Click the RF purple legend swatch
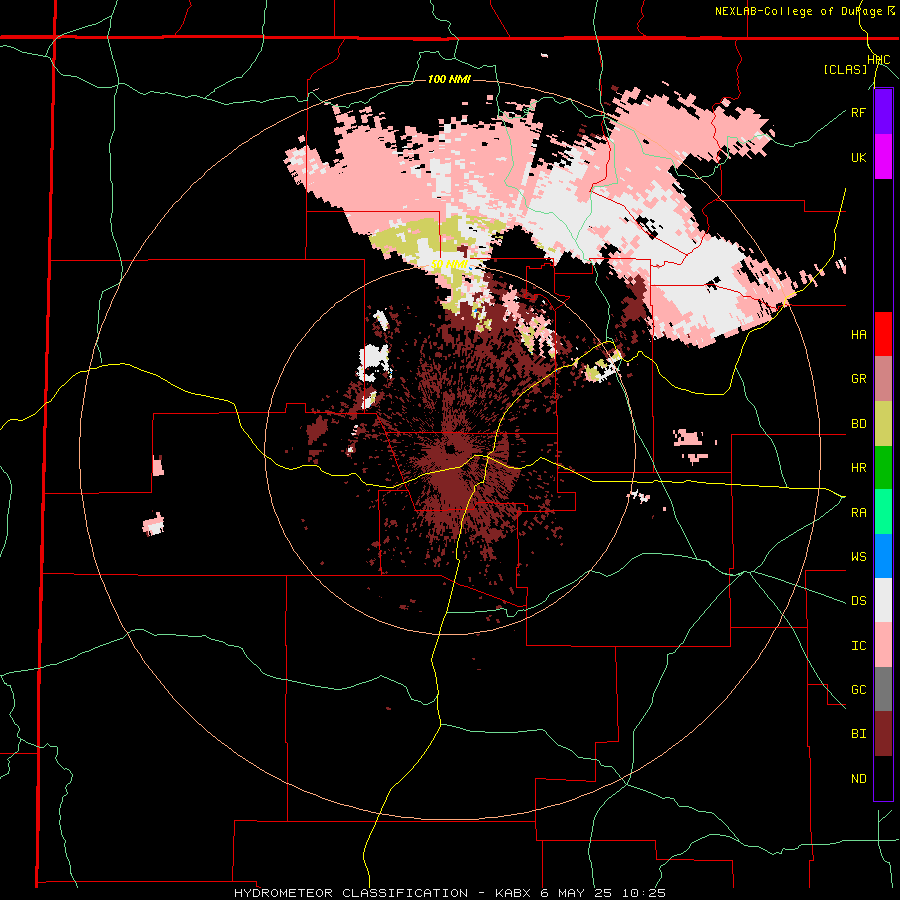The height and width of the screenshot is (900, 900). 883,112
